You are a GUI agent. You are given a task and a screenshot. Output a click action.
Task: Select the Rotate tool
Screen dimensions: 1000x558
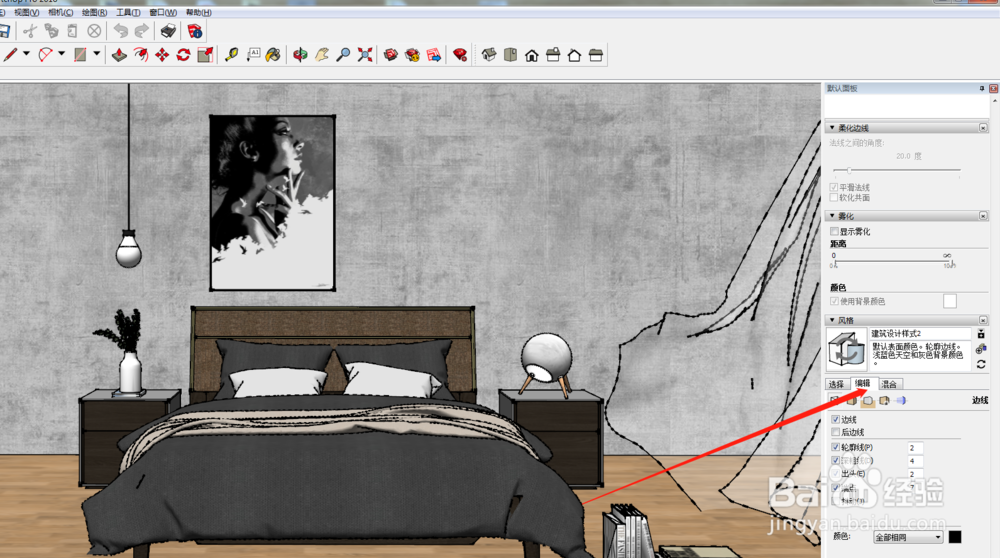click(x=184, y=55)
